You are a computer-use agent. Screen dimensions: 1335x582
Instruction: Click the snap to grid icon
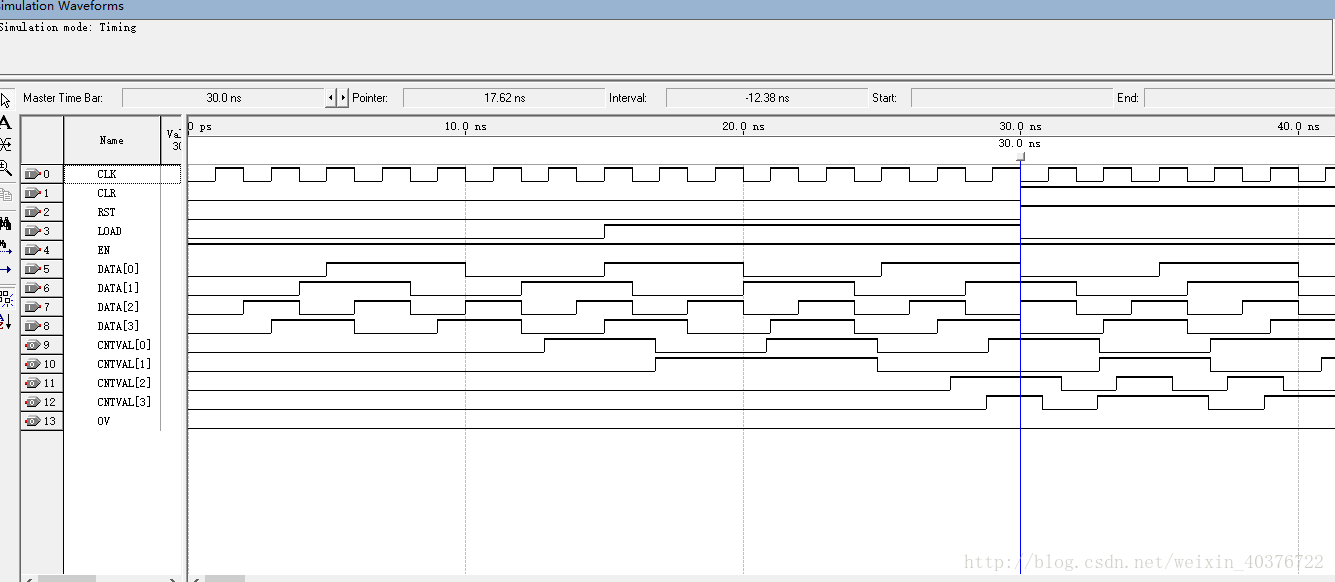(x=6, y=297)
